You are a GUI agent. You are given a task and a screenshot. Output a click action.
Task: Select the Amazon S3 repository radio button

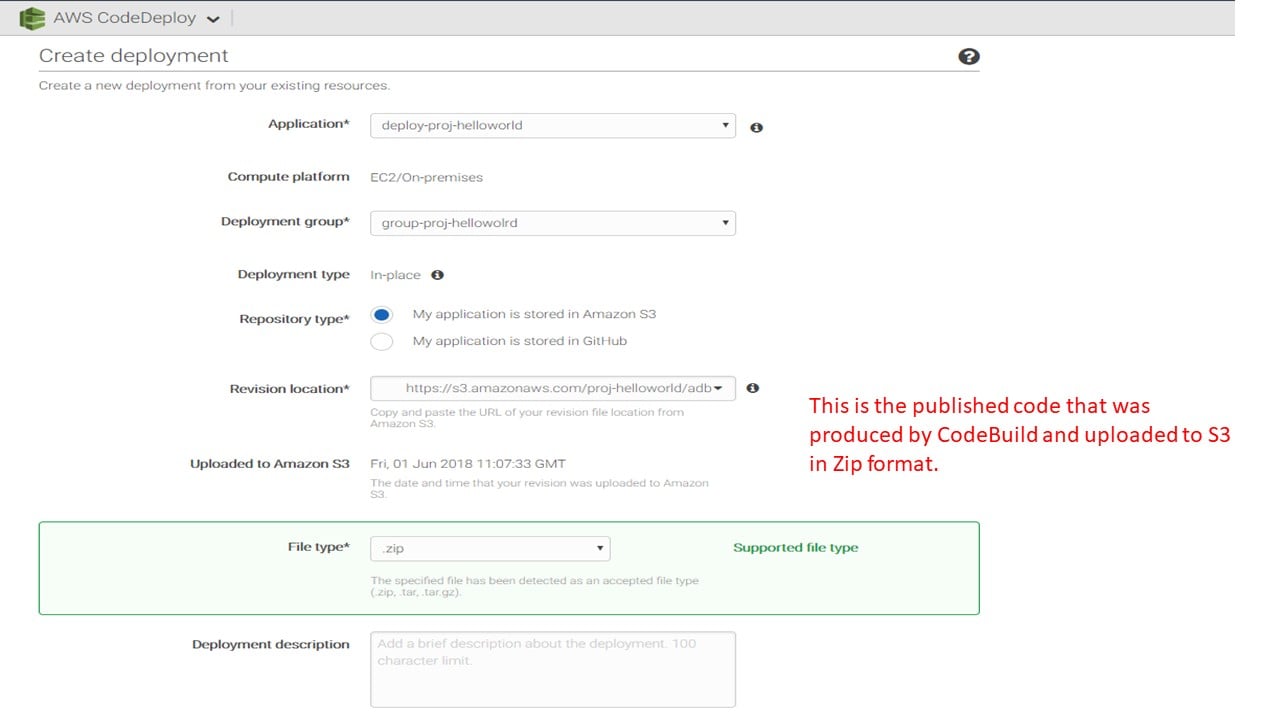pyautogui.click(x=382, y=315)
